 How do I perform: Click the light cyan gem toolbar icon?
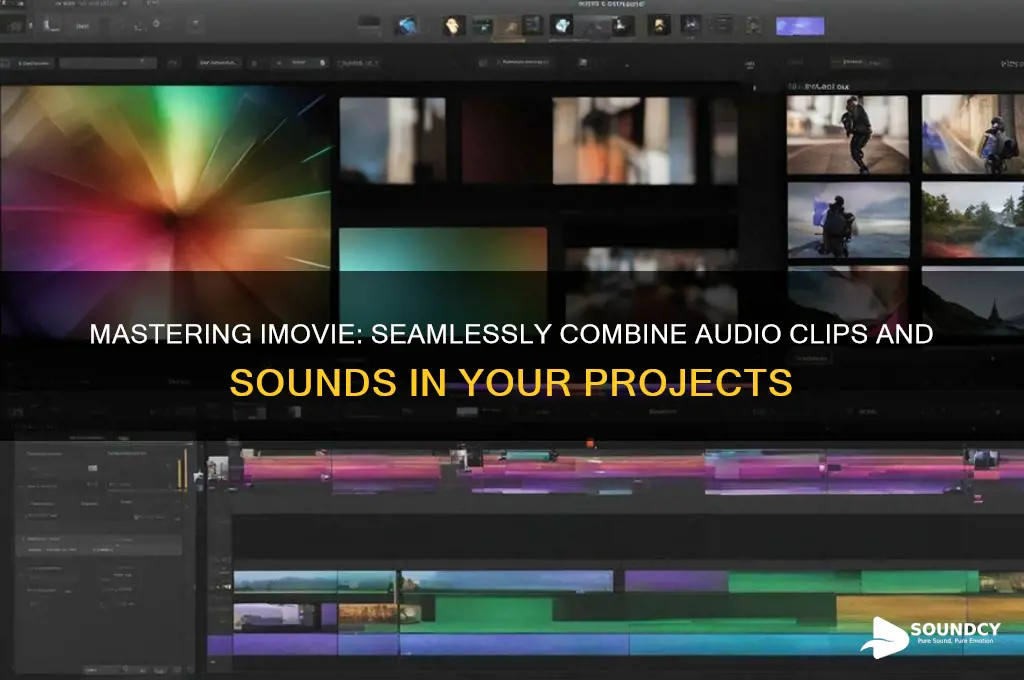[562, 25]
